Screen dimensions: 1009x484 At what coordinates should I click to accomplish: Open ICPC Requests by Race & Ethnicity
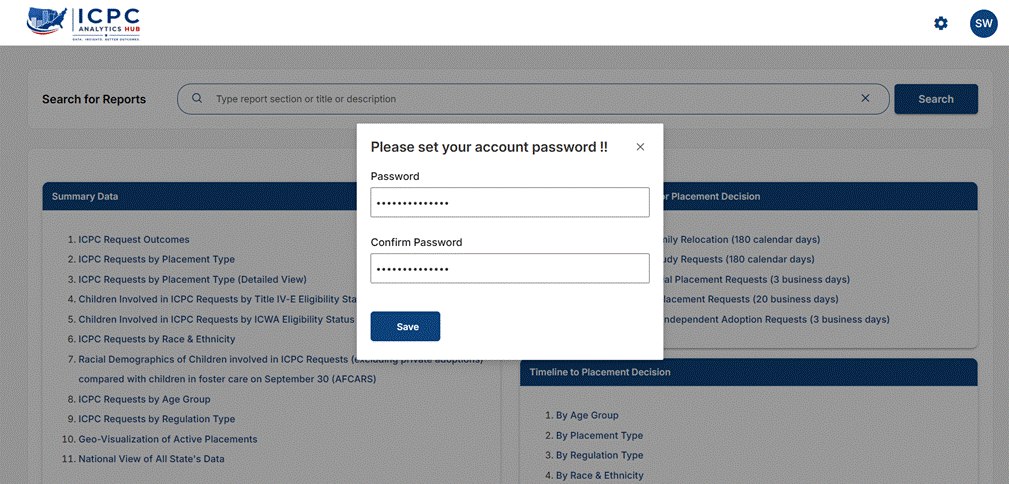(x=157, y=339)
